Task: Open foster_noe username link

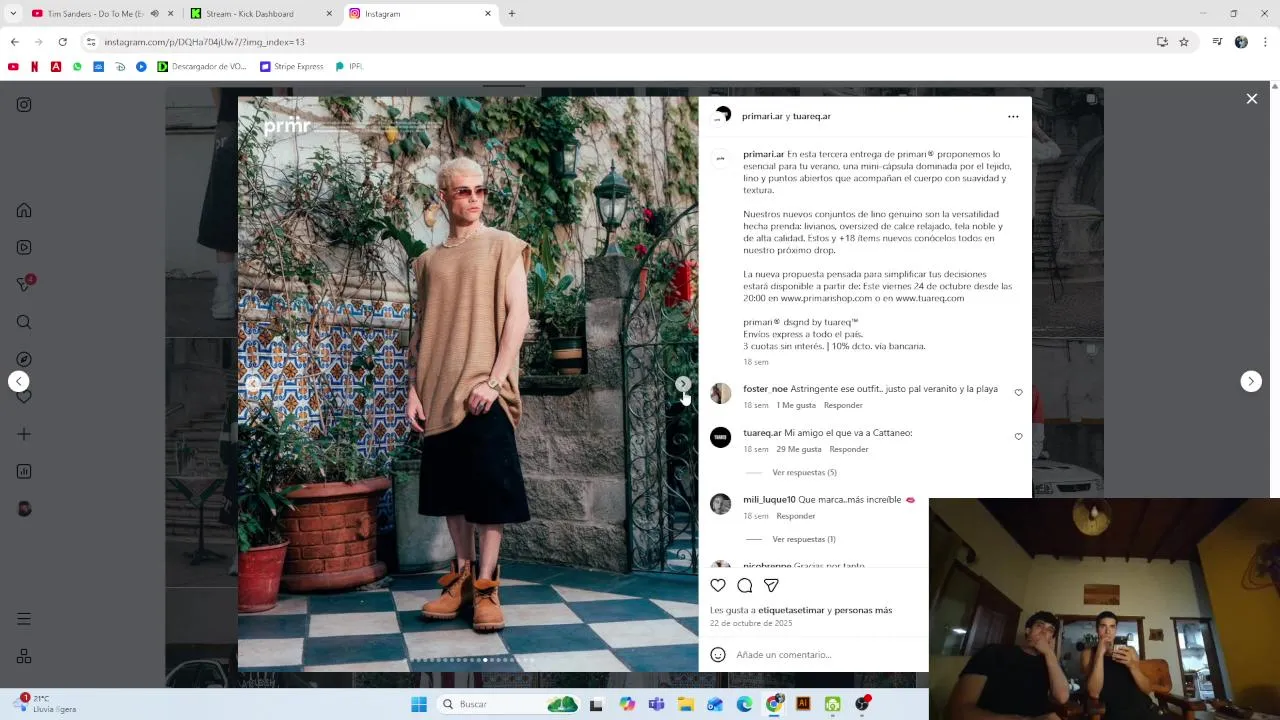Action: [x=765, y=389]
